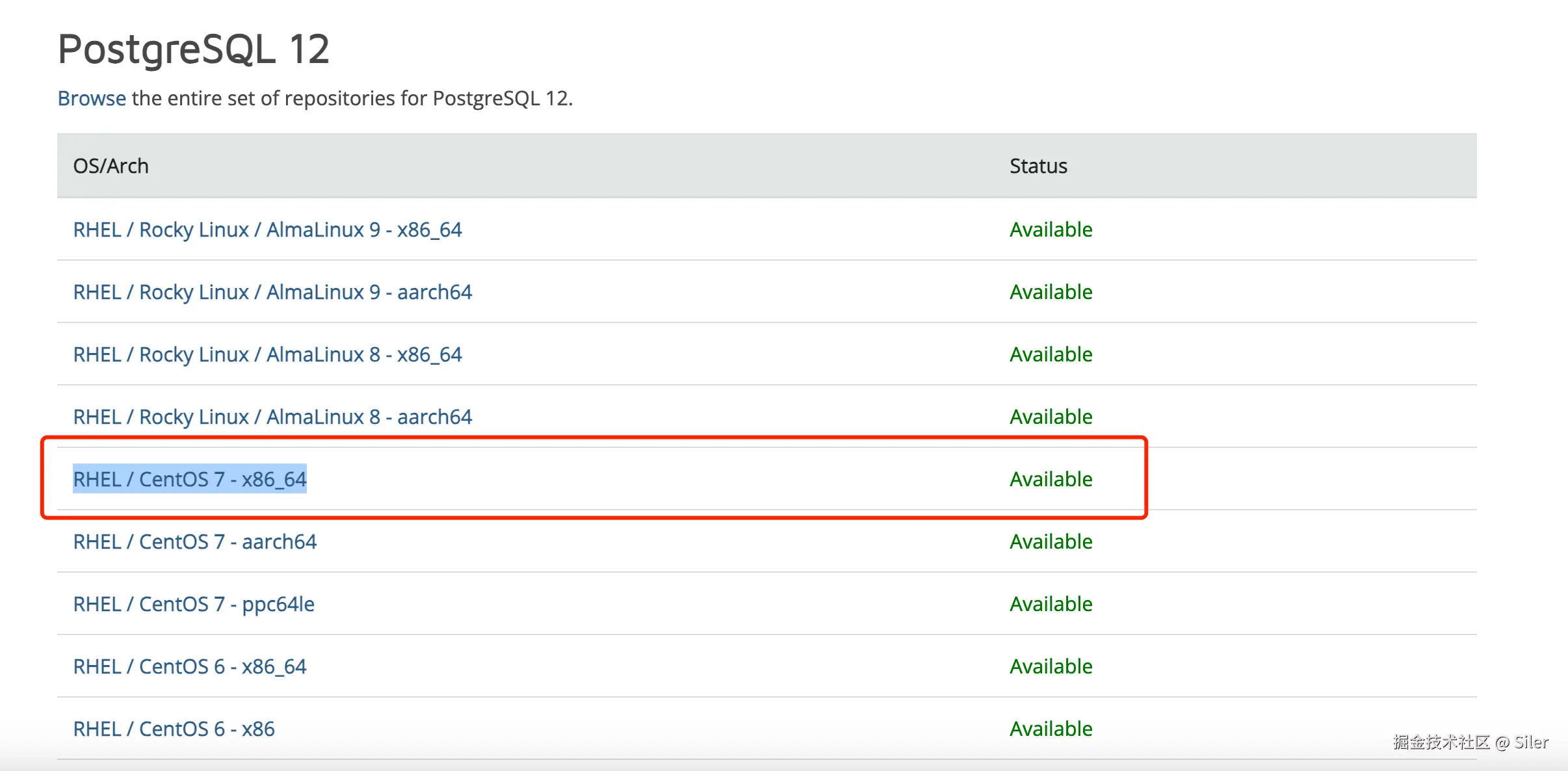This screenshot has height=771, width=1568.
Task: Open RHEL / CentOS 7 ppc64le link
Action: click(193, 604)
